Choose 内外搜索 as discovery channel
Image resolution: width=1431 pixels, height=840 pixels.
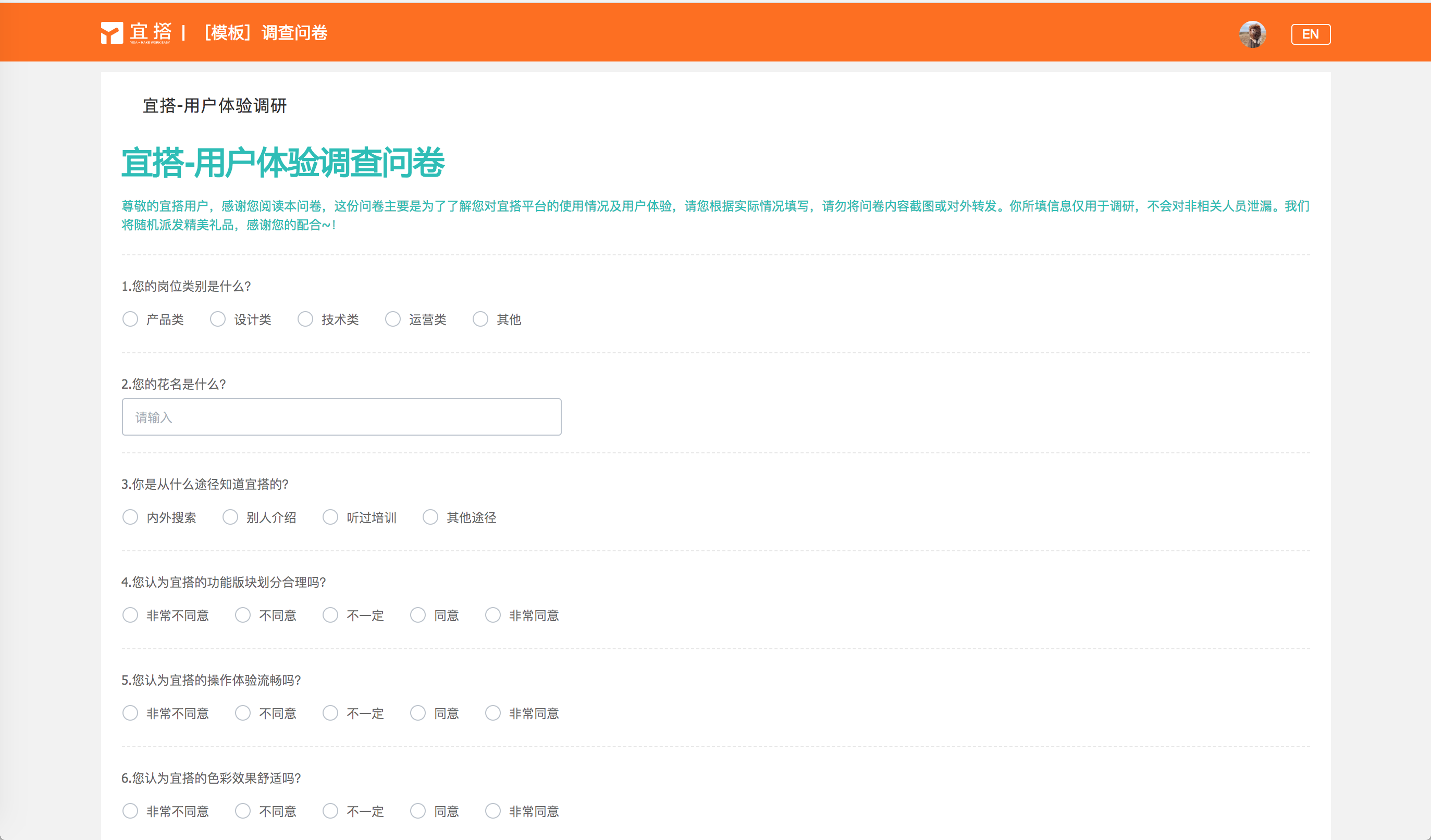click(x=131, y=517)
